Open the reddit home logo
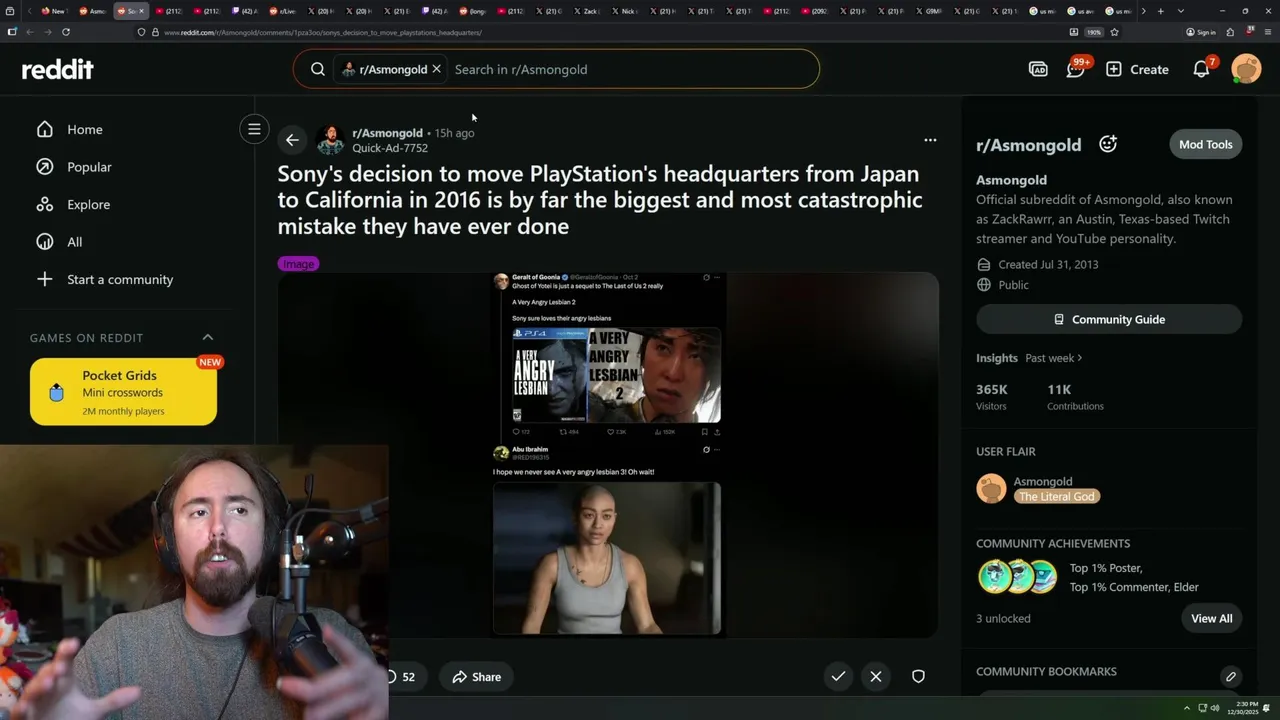Screen dimensions: 1280x720 58,69
